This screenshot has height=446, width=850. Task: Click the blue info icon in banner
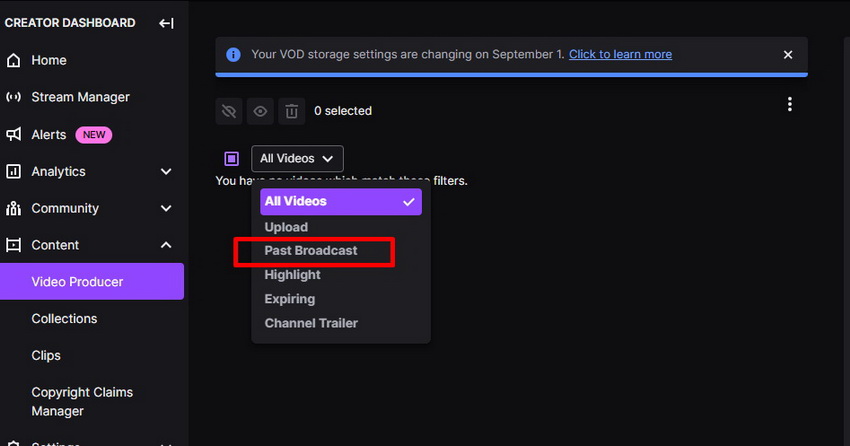233,55
